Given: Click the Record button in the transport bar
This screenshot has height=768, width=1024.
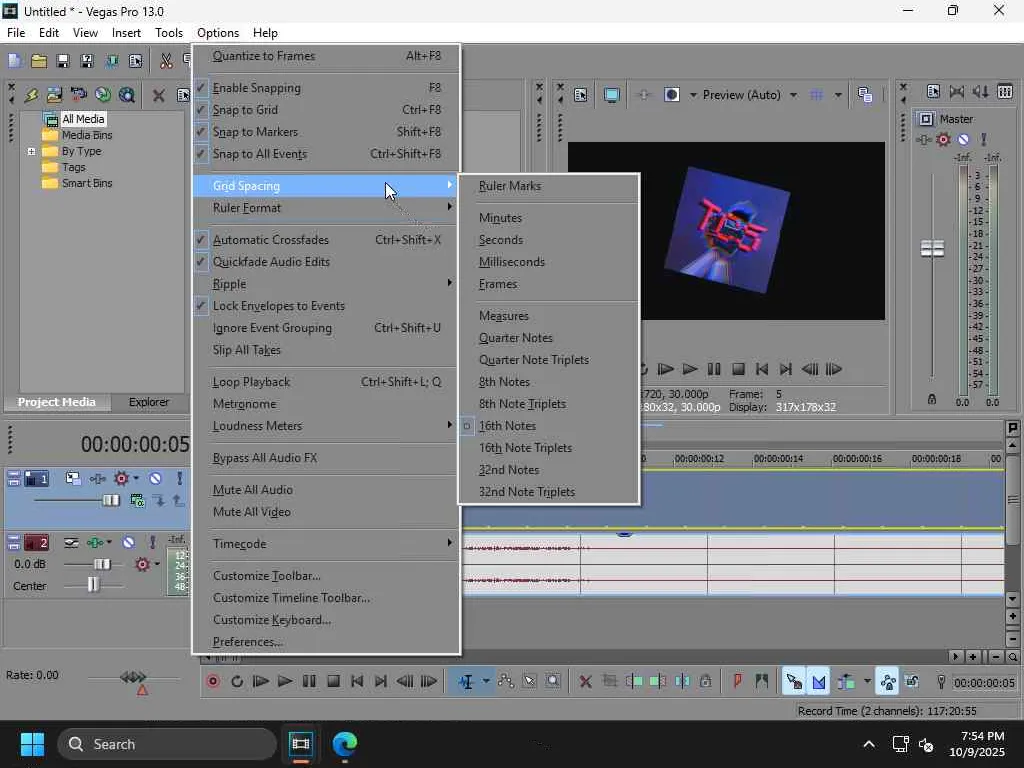Looking at the screenshot, I should pyautogui.click(x=213, y=682).
